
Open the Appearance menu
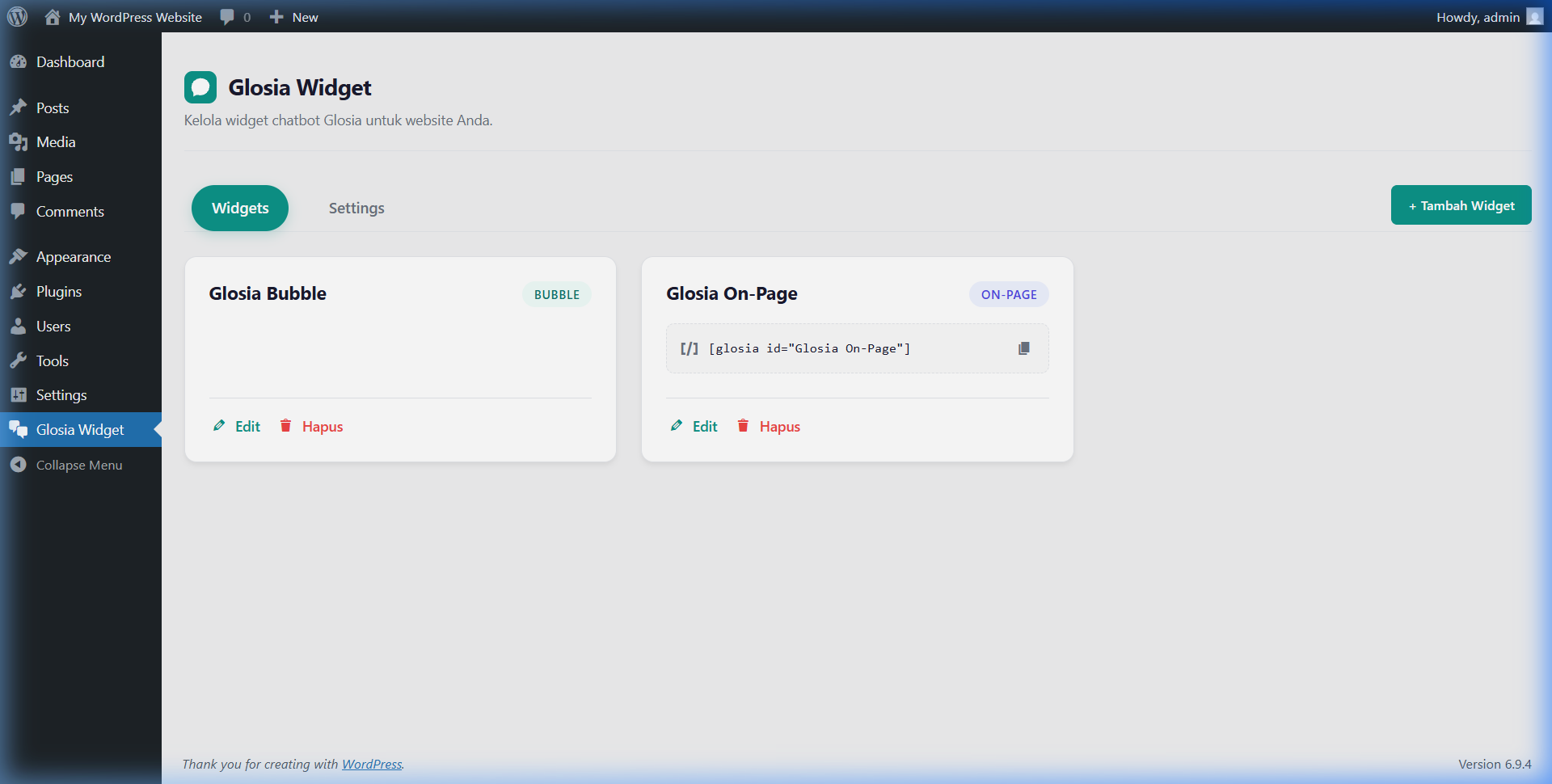[81, 257]
